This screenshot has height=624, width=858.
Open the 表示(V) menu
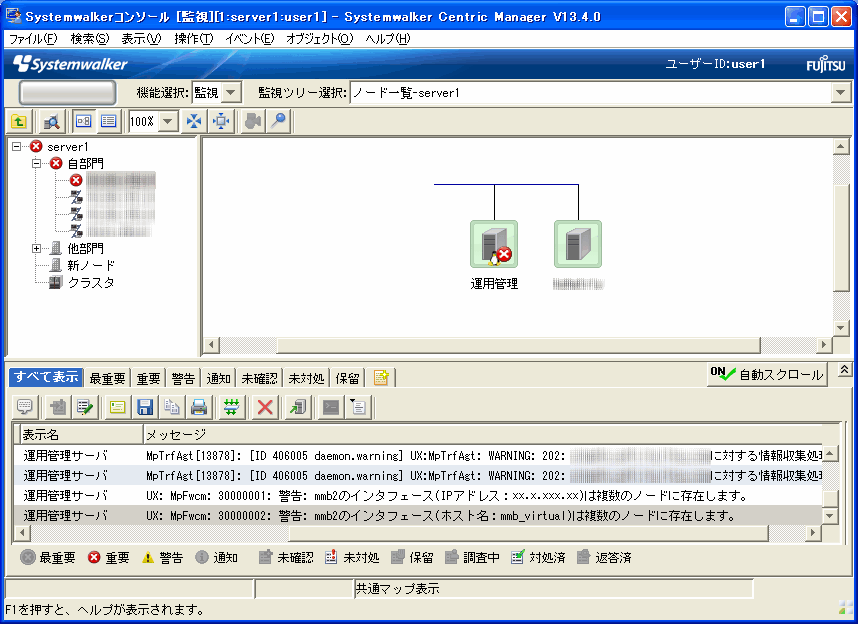[141, 39]
